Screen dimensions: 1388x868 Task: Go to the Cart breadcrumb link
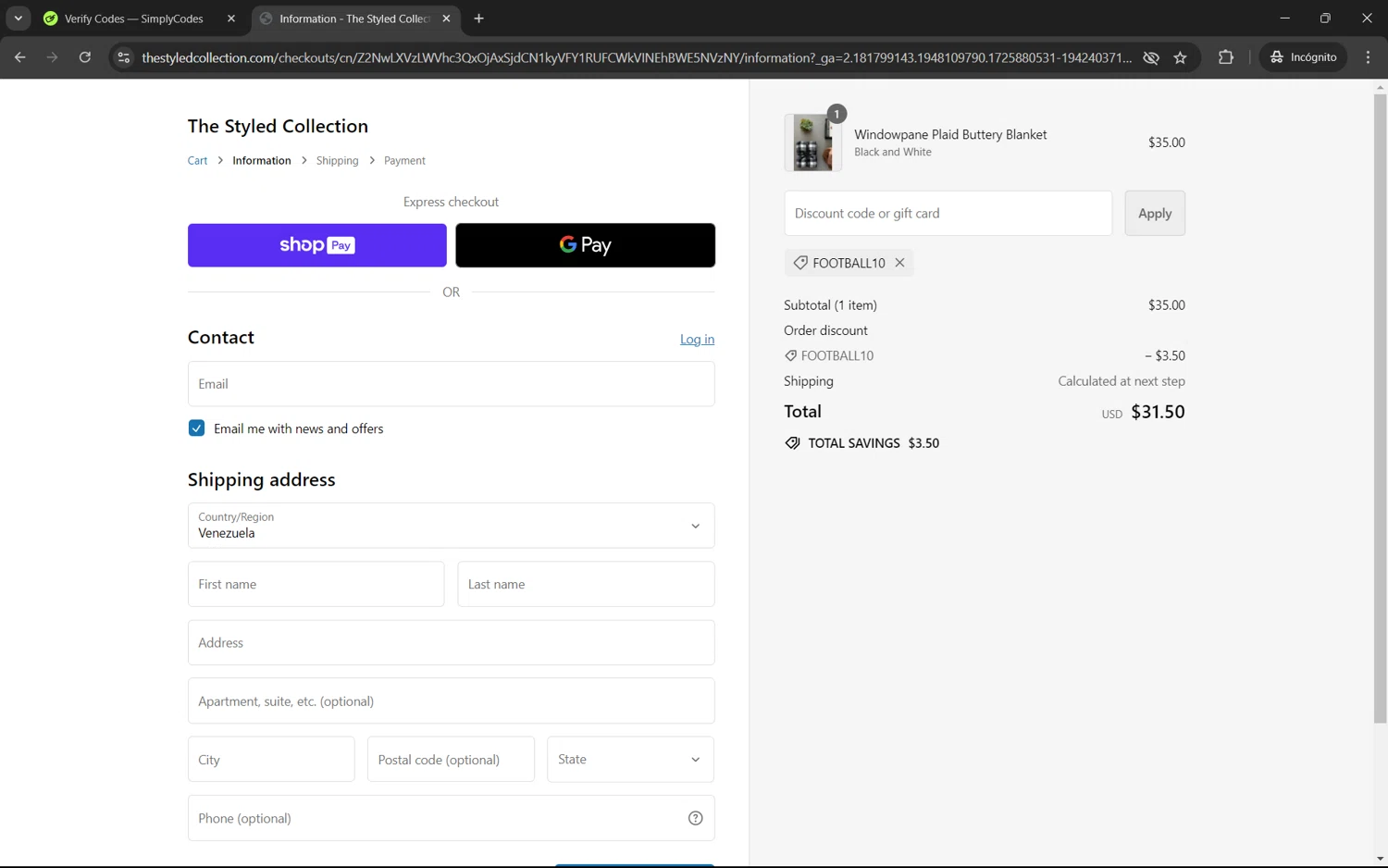point(197,160)
